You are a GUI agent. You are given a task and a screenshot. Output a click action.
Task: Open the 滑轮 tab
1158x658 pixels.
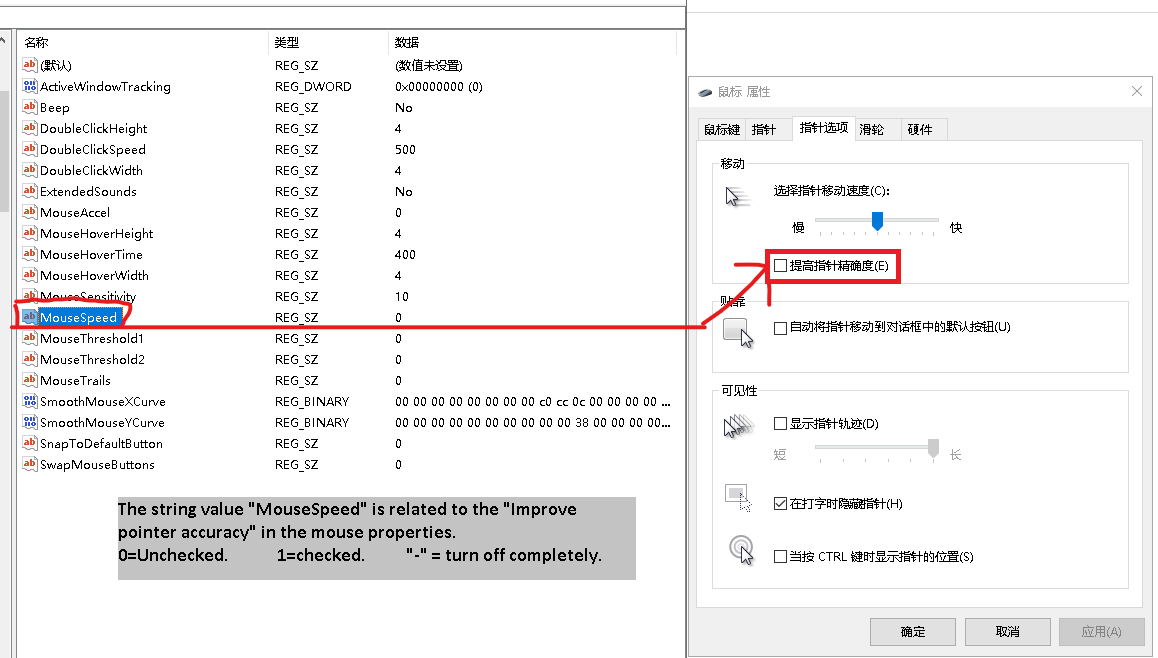[872, 130]
